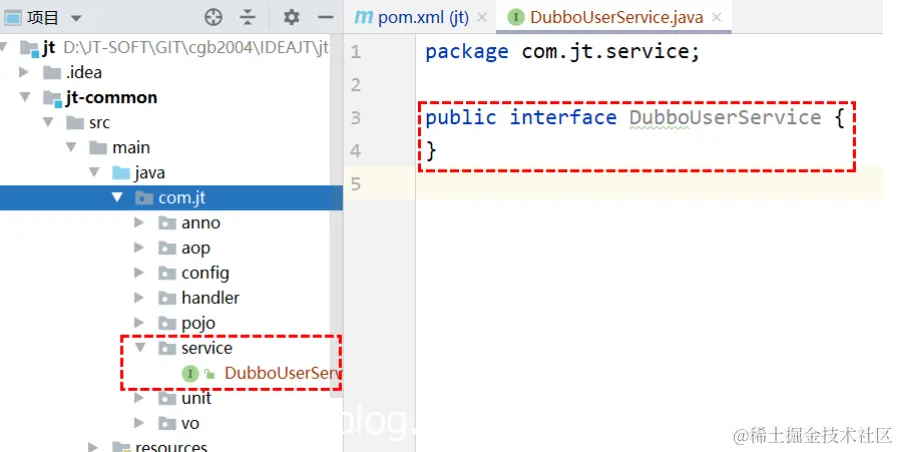This screenshot has height=452, width=899.
Task: Select the main folder
Action: [131, 147]
